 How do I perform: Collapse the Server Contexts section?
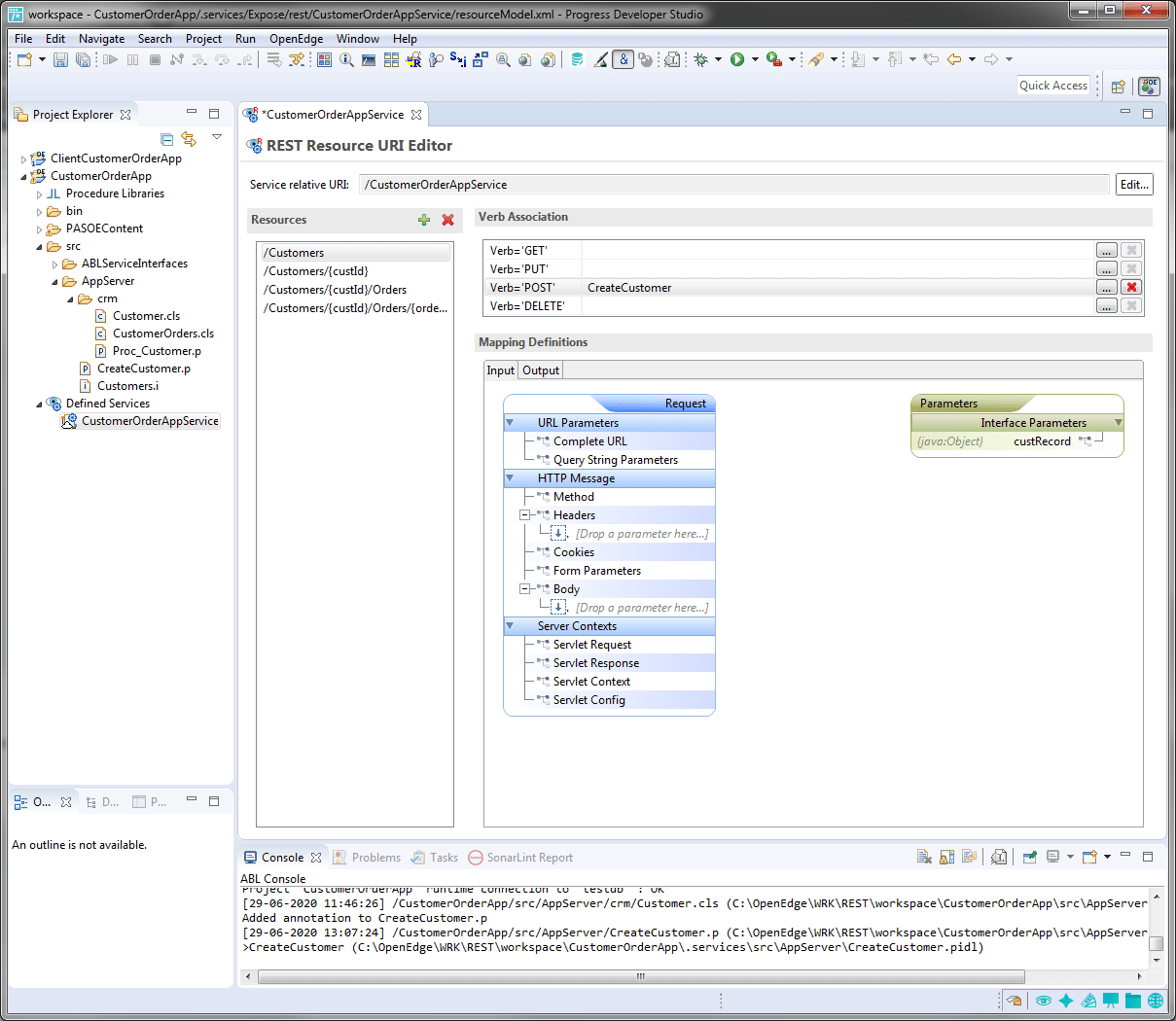(x=510, y=626)
